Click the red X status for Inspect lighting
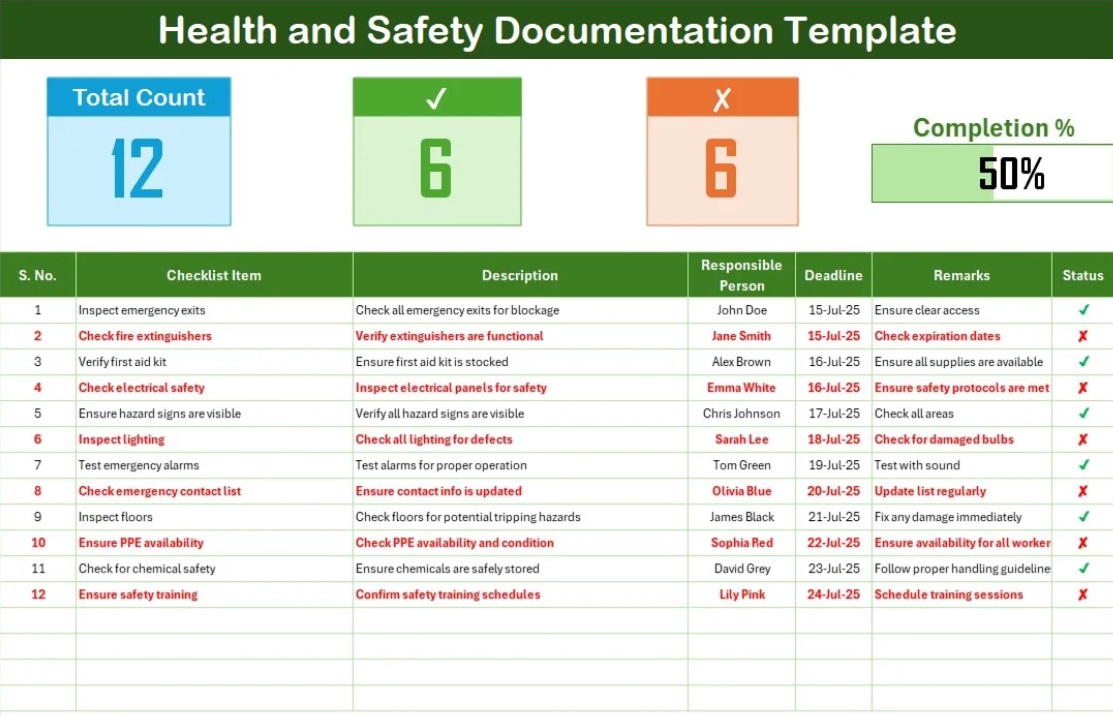Image resolution: width=1113 pixels, height=717 pixels. pos(1083,439)
